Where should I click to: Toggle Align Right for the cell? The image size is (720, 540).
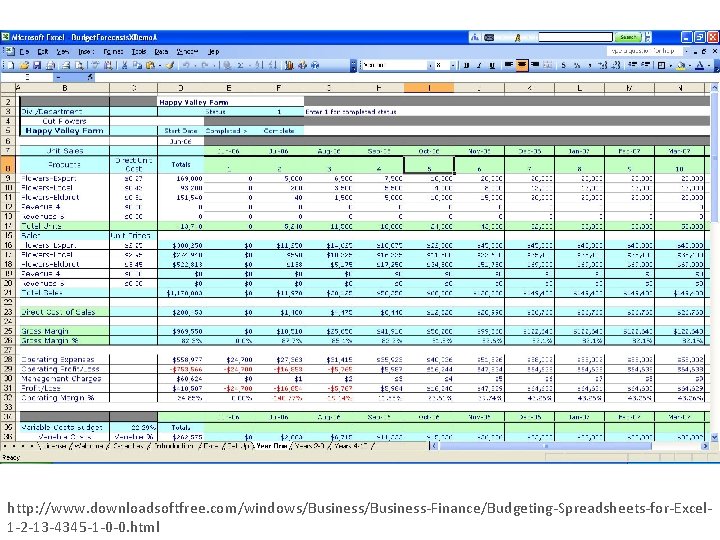pyautogui.click(x=534, y=65)
